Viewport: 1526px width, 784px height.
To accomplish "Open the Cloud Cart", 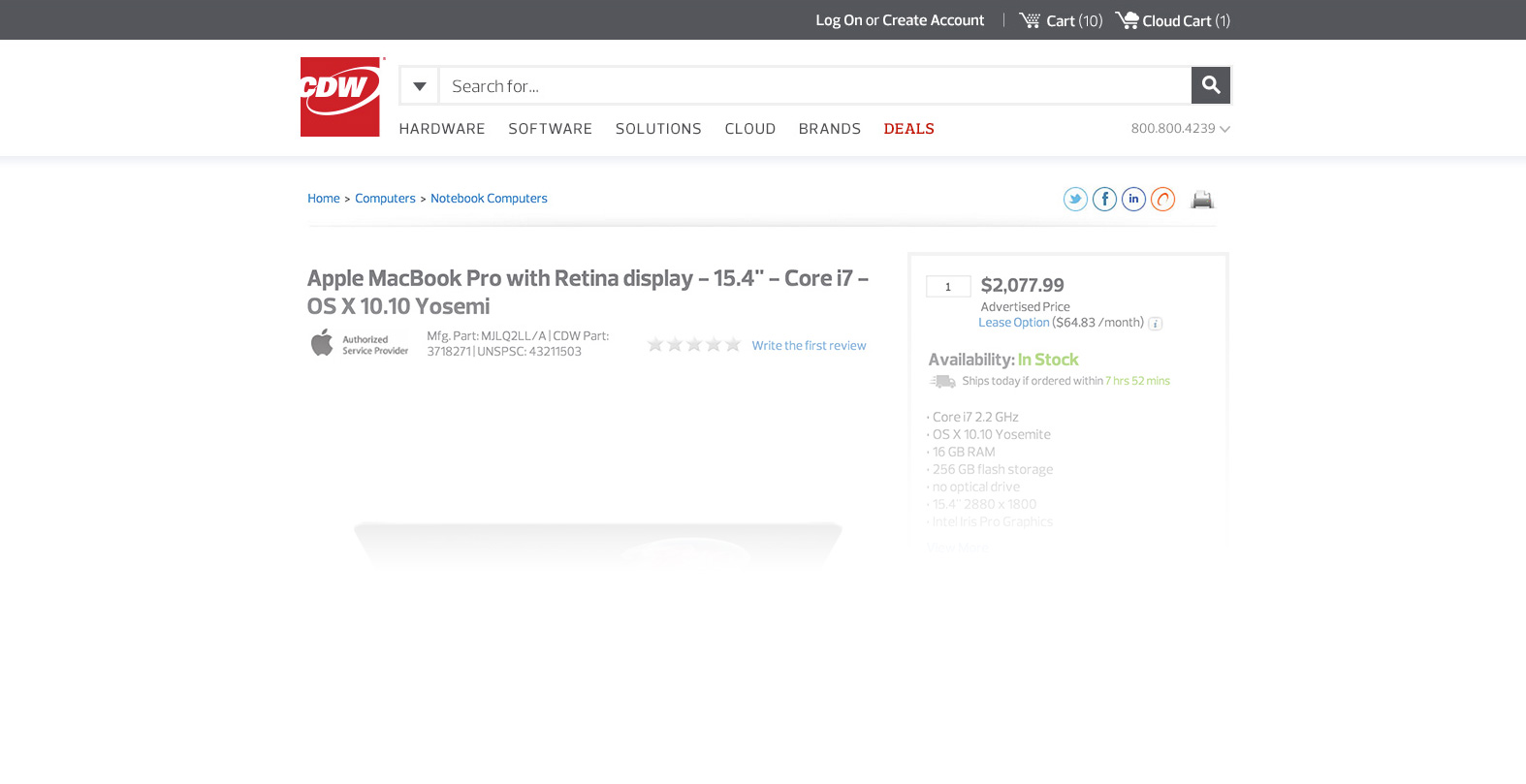I will 1173,20.
